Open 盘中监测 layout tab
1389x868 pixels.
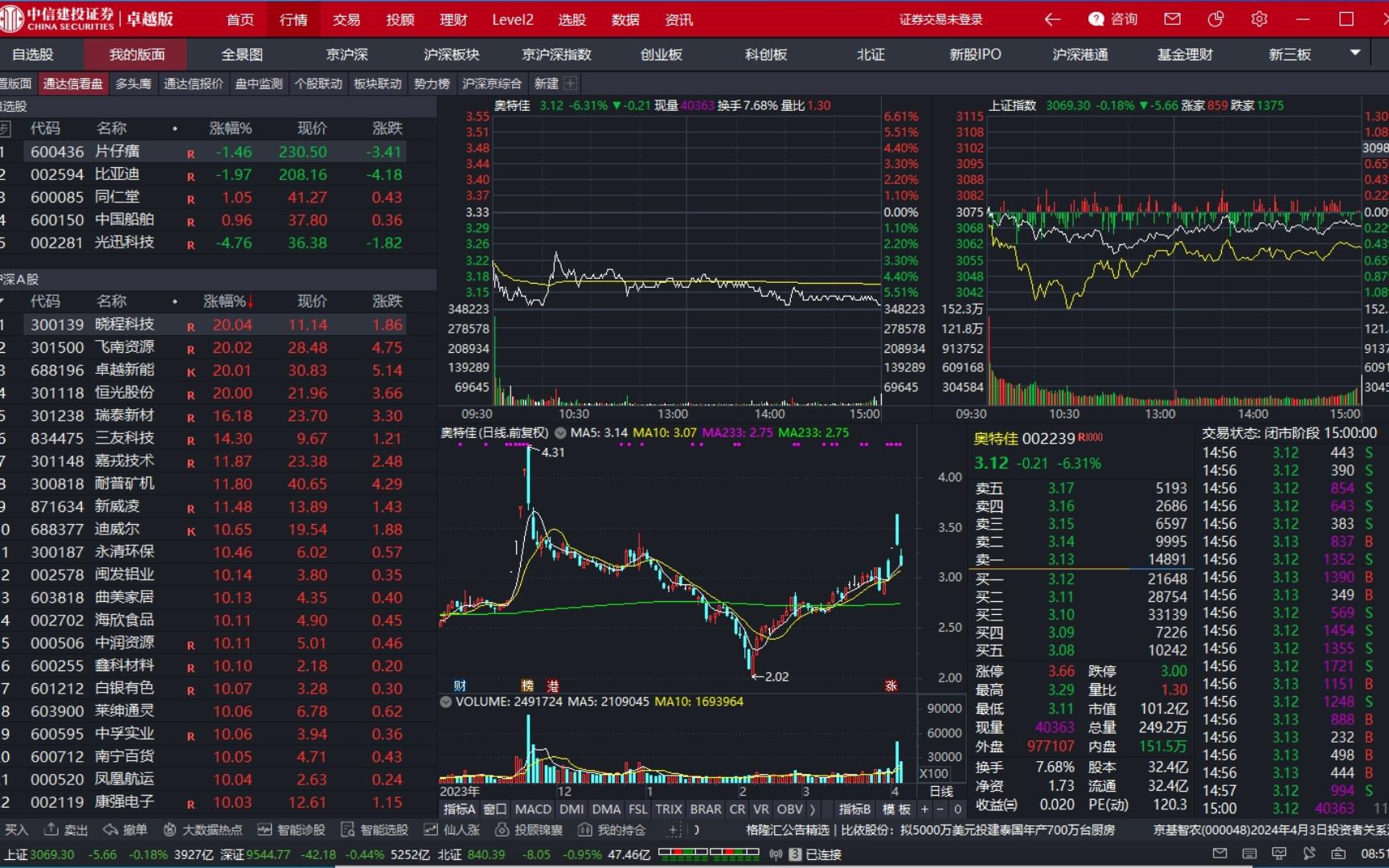[259, 84]
